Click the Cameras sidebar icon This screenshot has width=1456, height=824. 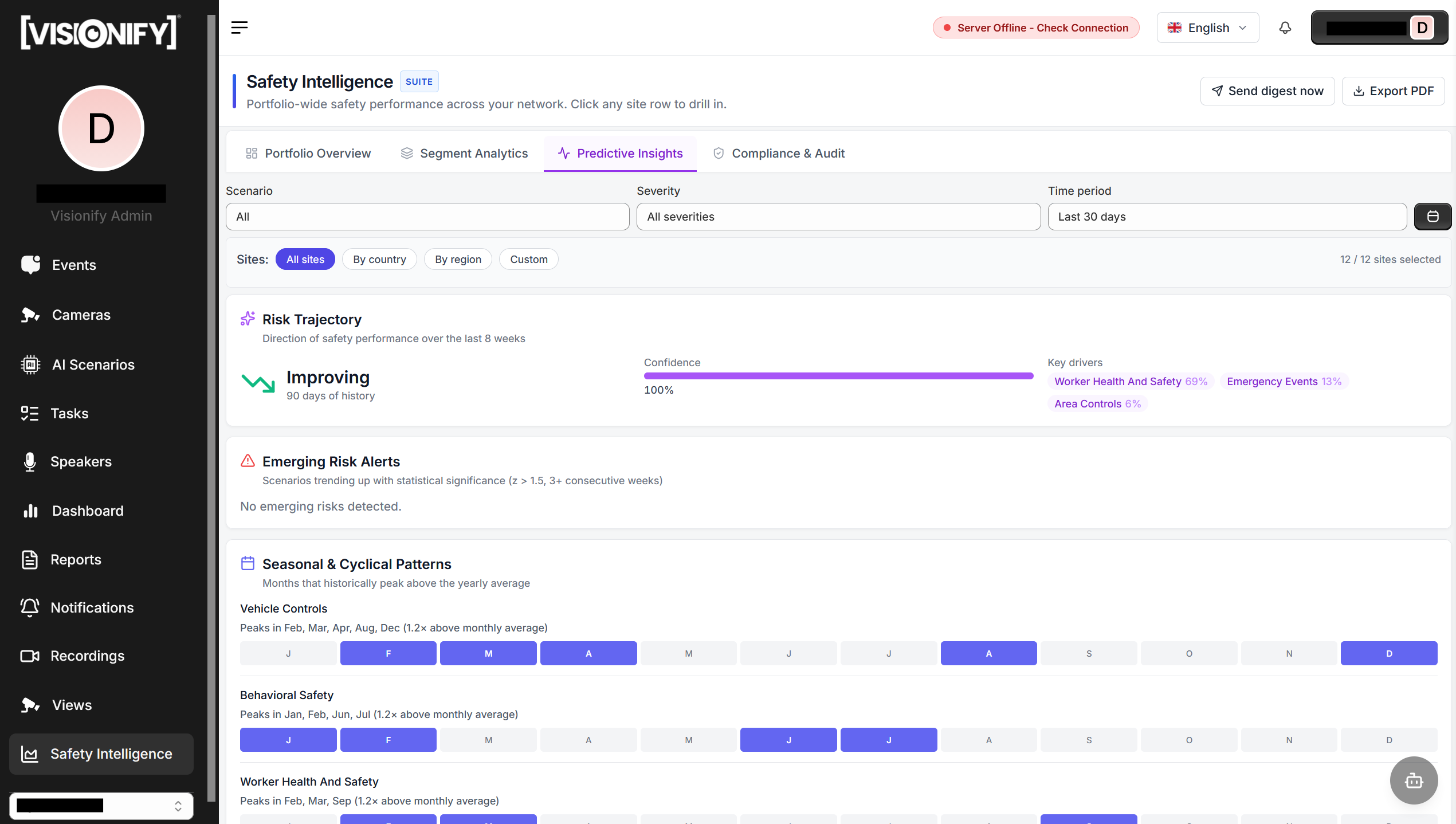(30, 315)
